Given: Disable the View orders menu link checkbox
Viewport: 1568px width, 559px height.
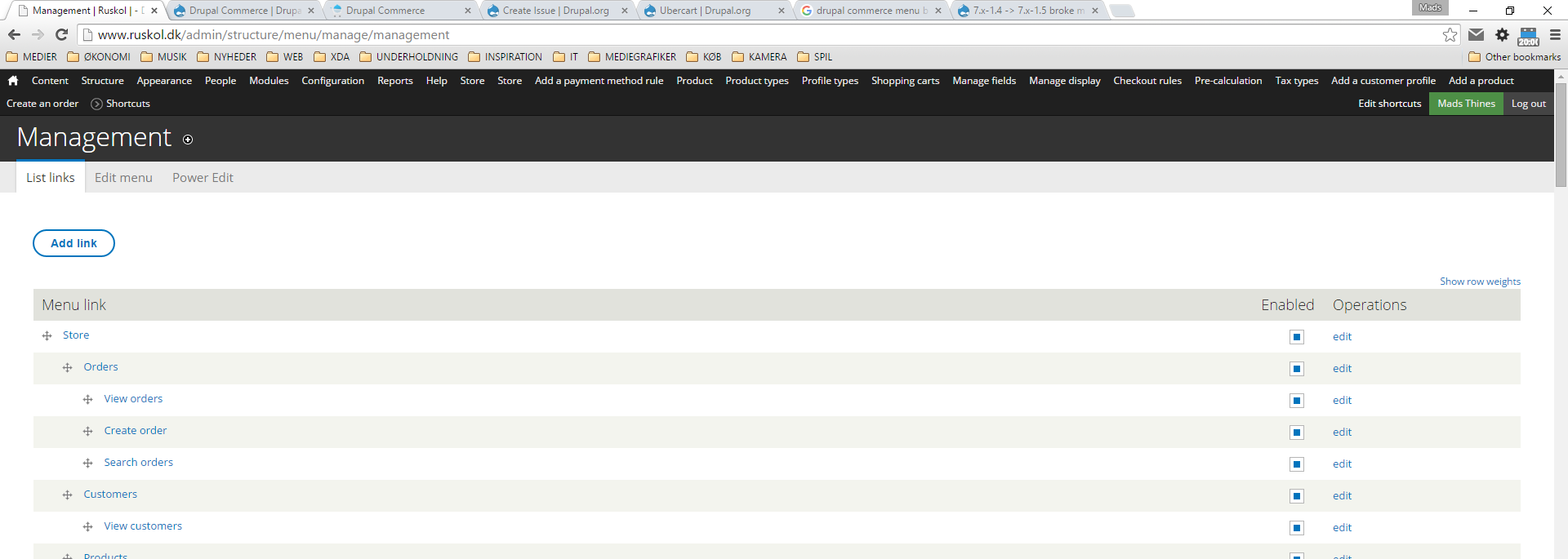Looking at the screenshot, I should pos(1296,401).
